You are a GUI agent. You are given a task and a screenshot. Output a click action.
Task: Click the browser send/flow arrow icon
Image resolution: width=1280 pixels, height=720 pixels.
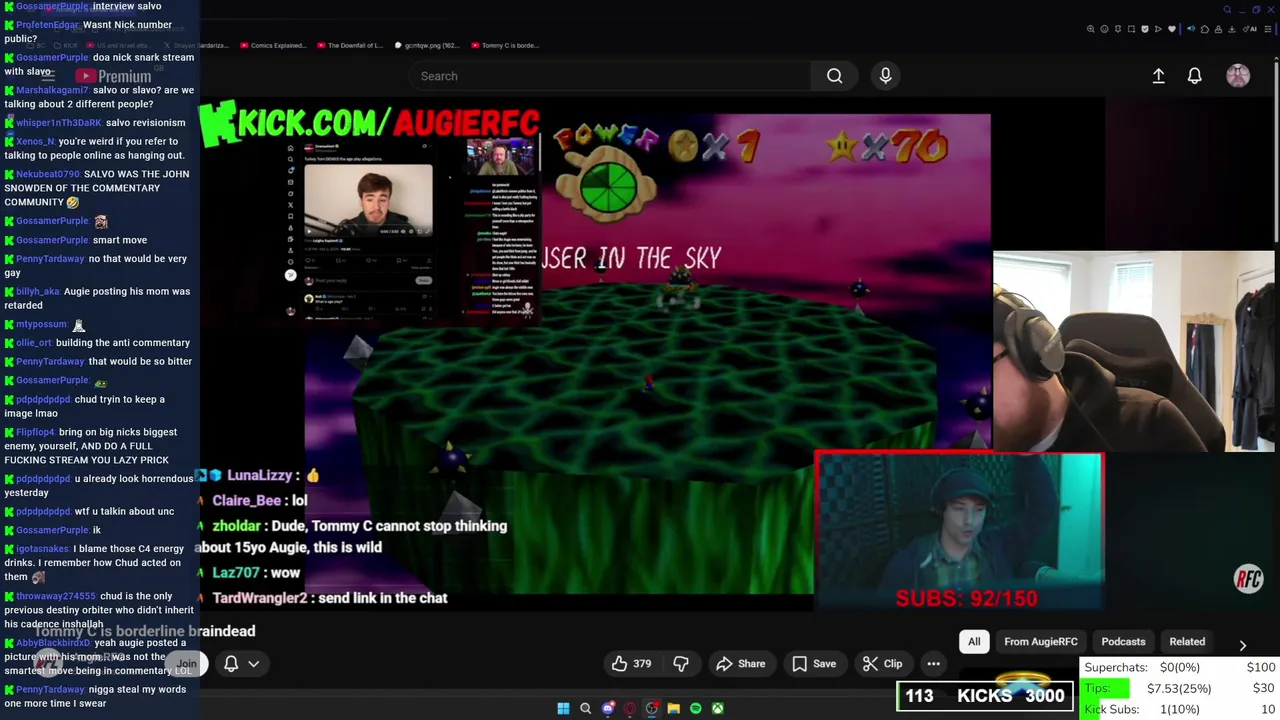(x=1158, y=29)
